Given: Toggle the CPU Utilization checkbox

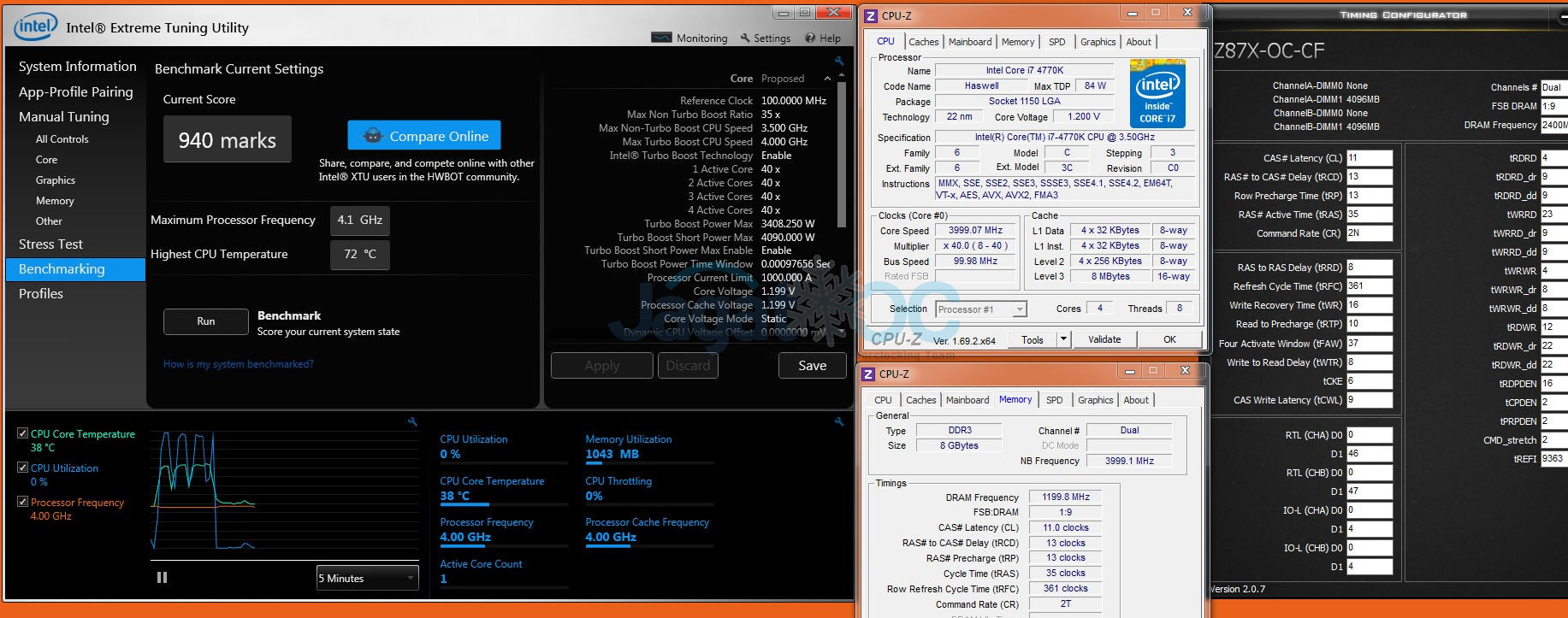Looking at the screenshot, I should [23, 468].
